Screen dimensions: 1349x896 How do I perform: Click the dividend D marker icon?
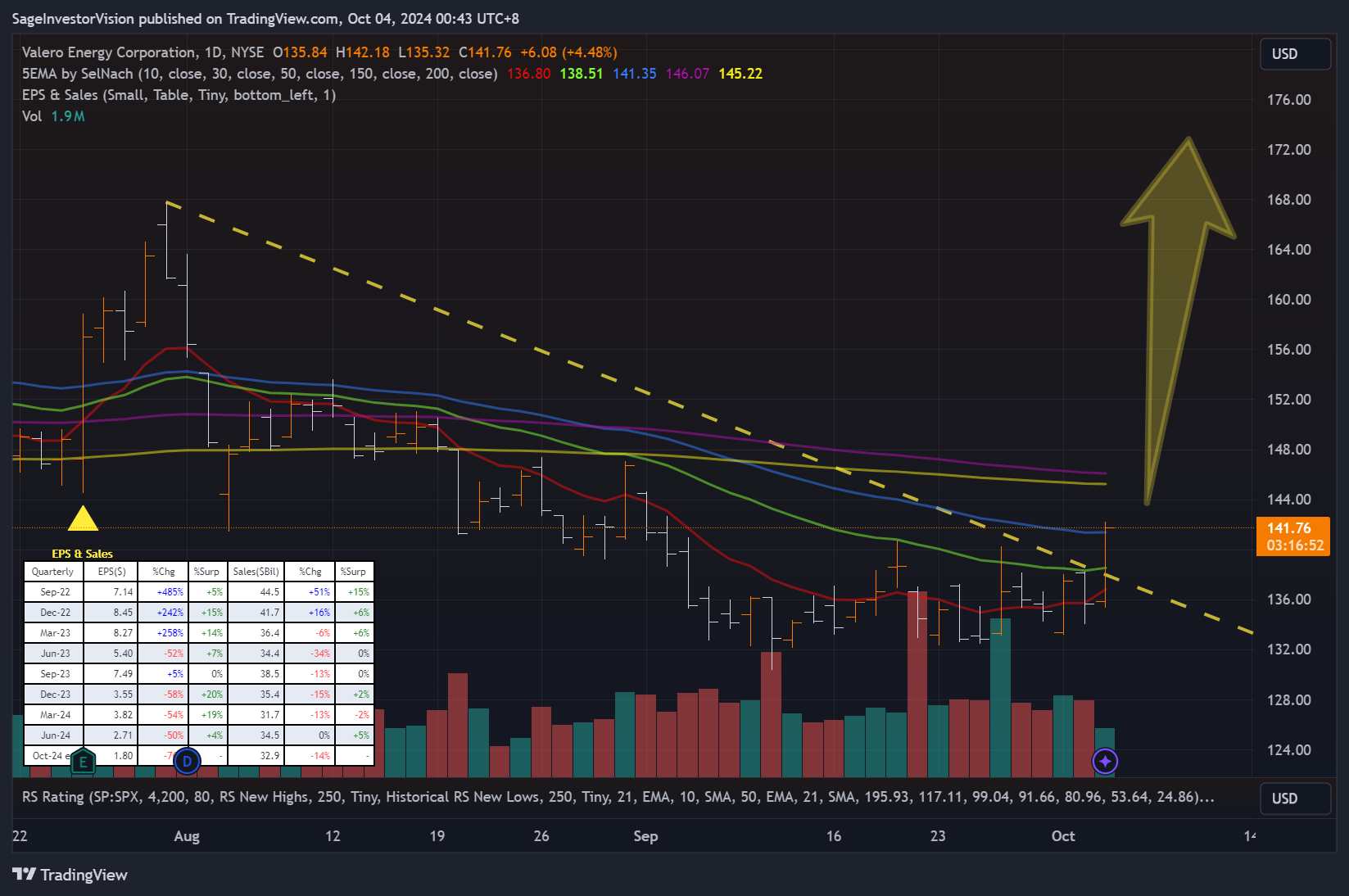[187, 762]
